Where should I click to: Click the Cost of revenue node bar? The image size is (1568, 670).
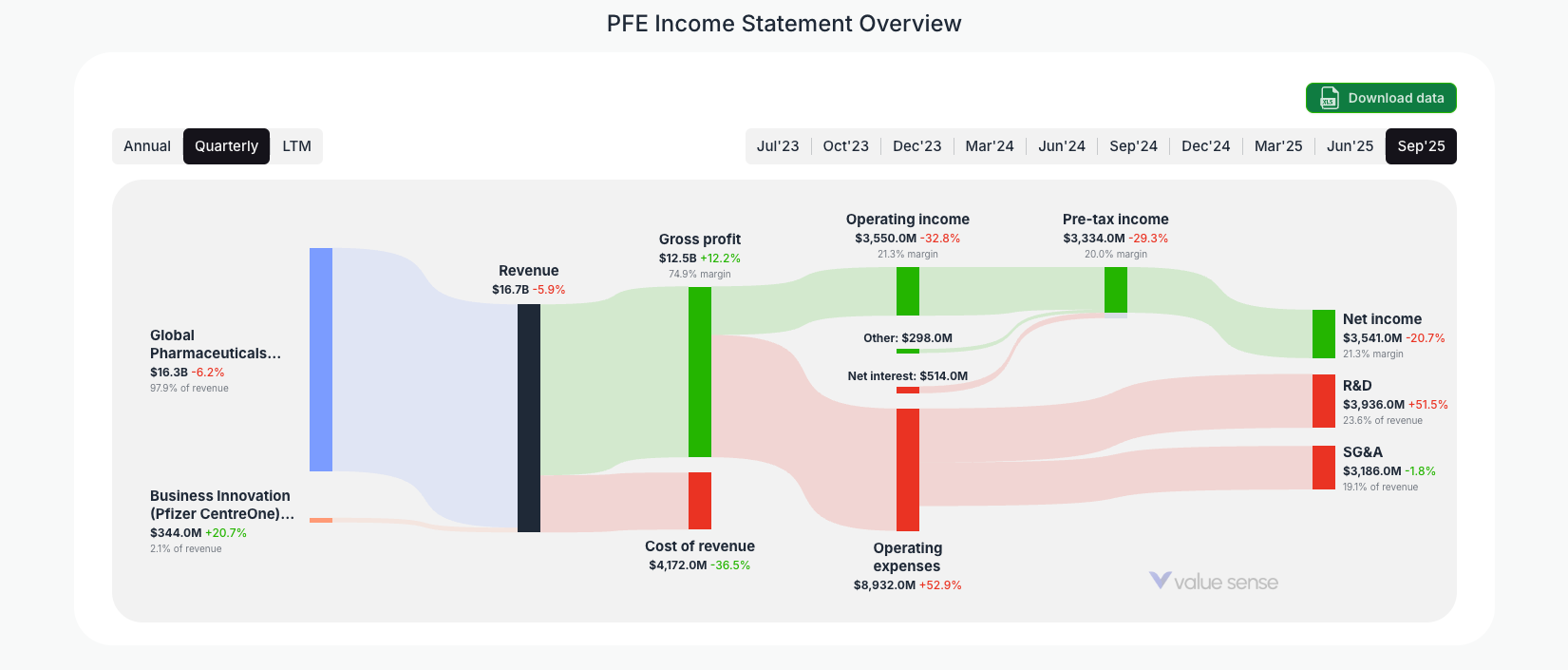[x=700, y=501]
